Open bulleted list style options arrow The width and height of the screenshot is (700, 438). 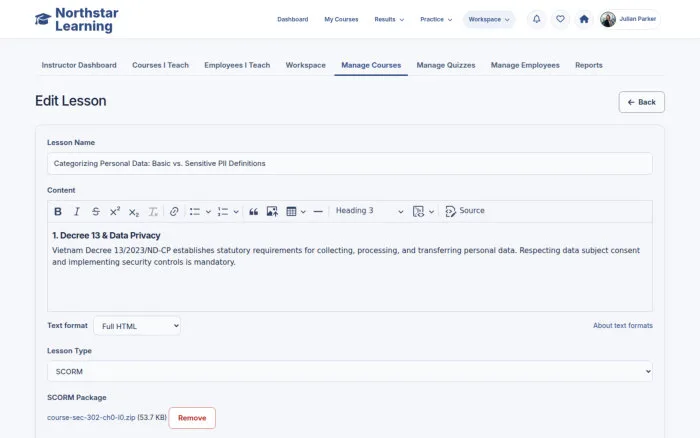tap(208, 212)
